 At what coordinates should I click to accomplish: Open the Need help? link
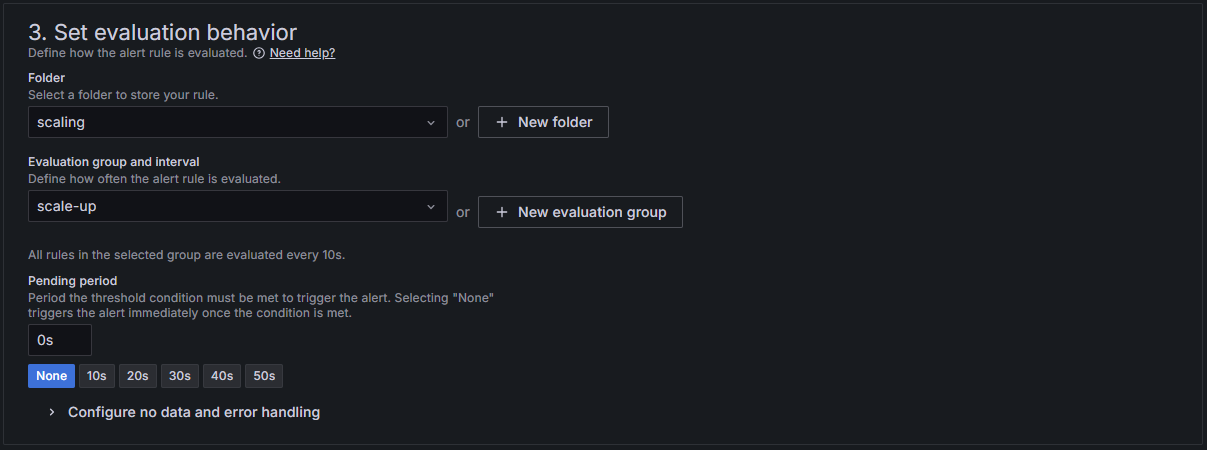302,53
